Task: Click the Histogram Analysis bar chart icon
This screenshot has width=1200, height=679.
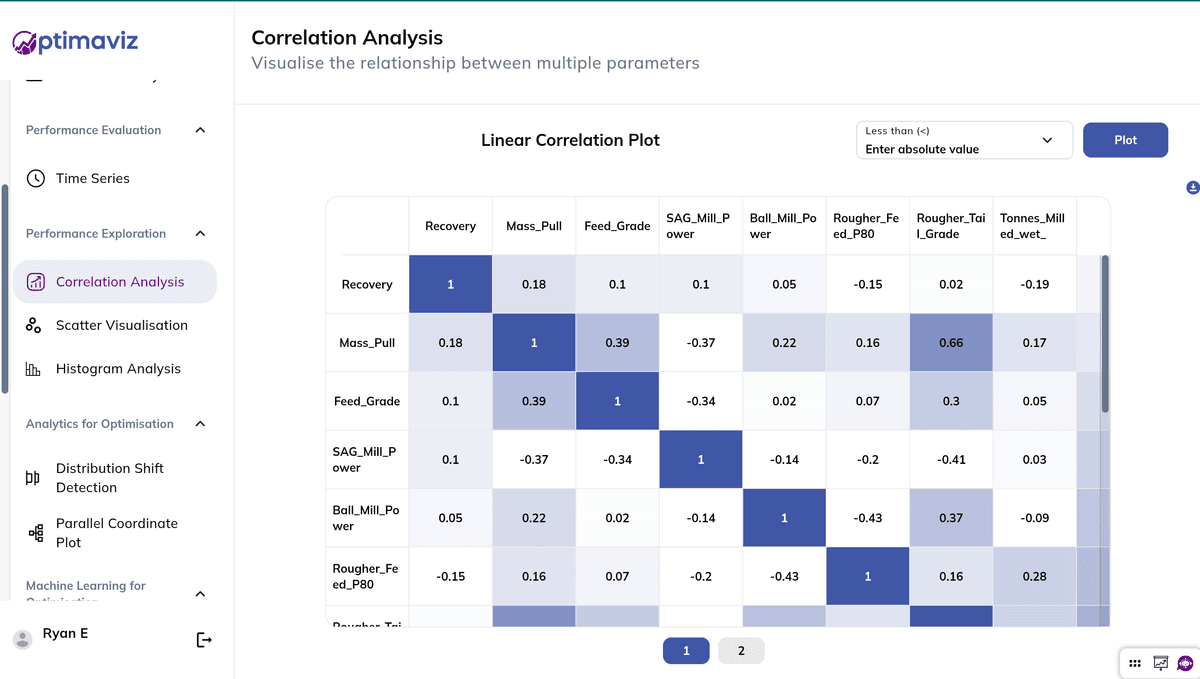Action: tap(34, 369)
